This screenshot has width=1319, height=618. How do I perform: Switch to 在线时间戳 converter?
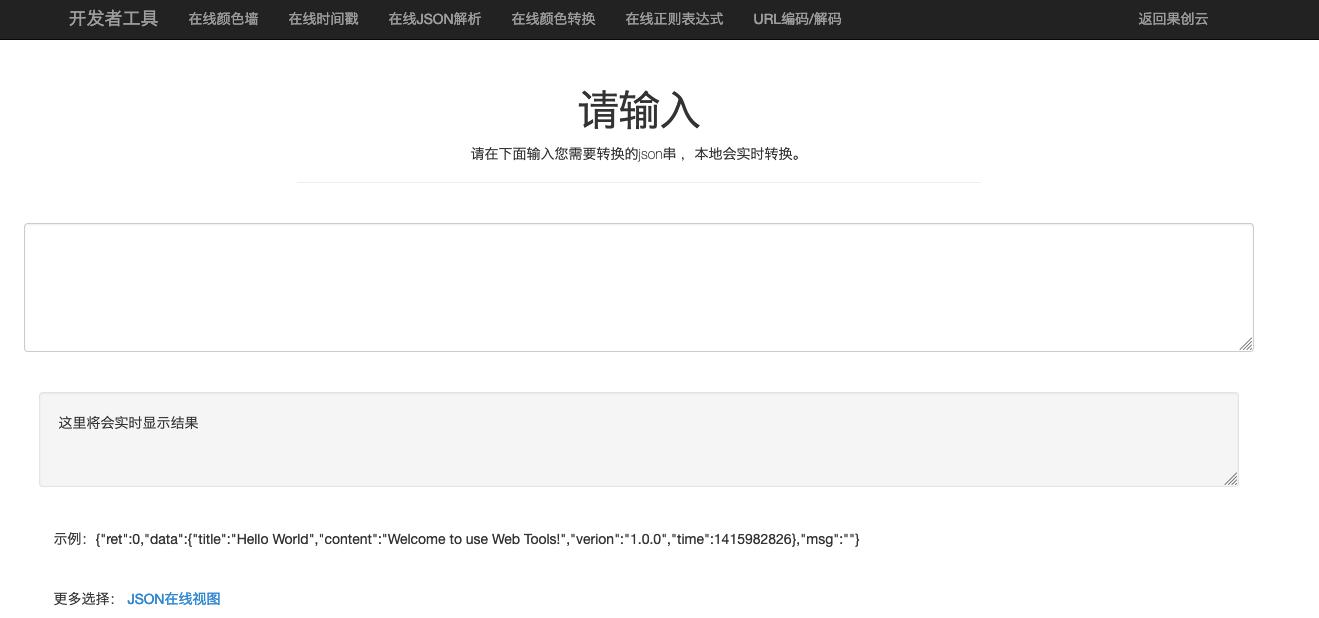coord(322,19)
